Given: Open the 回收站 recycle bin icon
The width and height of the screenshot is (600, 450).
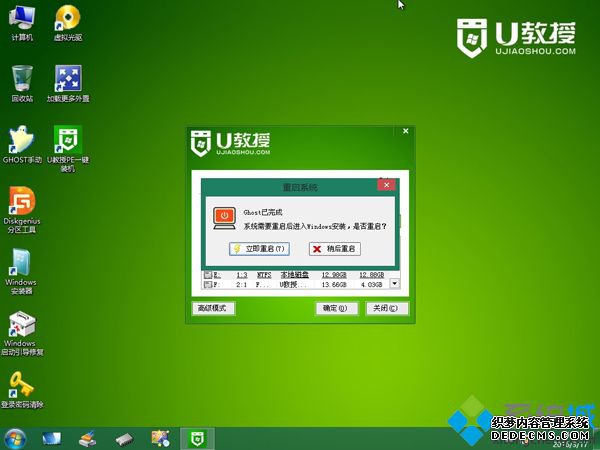Looking at the screenshot, I should click(x=22, y=84).
